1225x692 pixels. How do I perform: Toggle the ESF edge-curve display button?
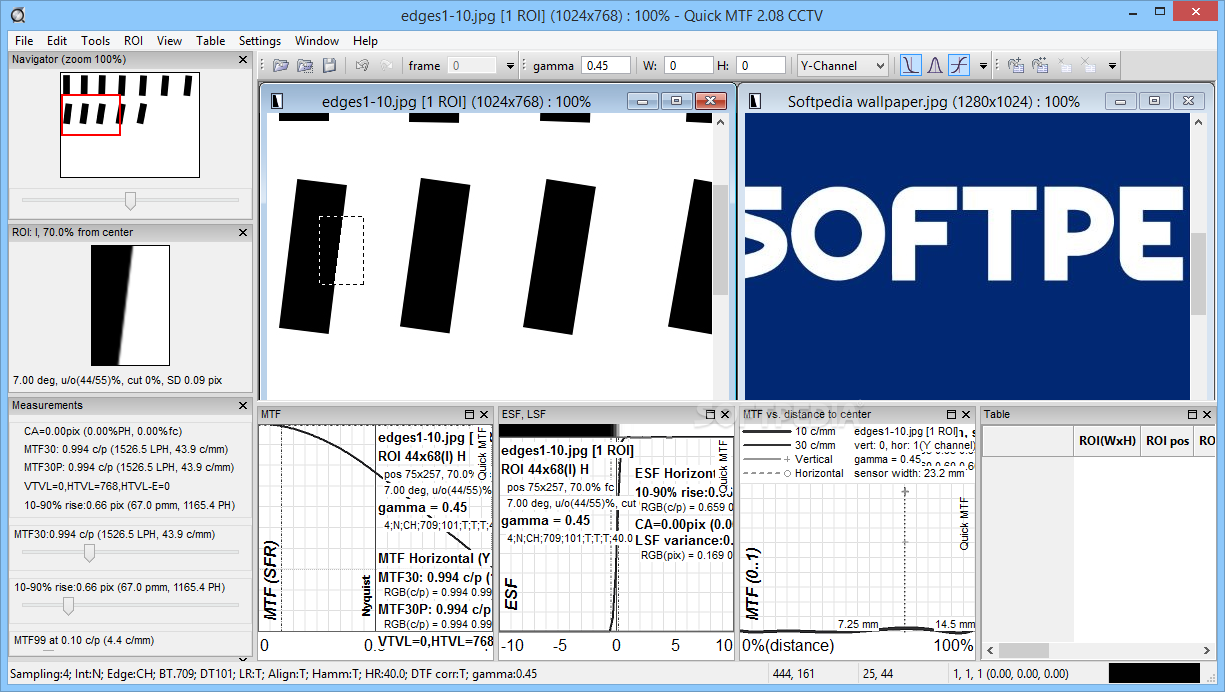959,66
